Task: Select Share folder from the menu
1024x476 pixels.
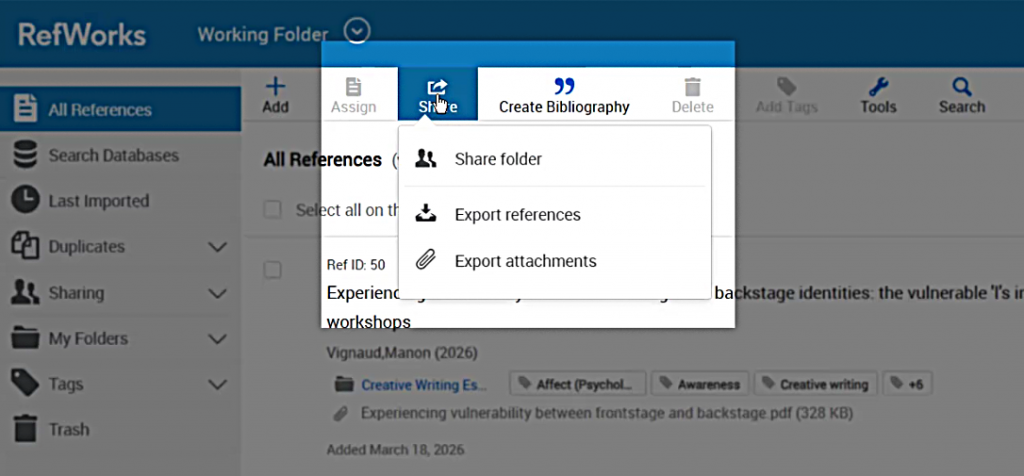Action: [497, 159]
